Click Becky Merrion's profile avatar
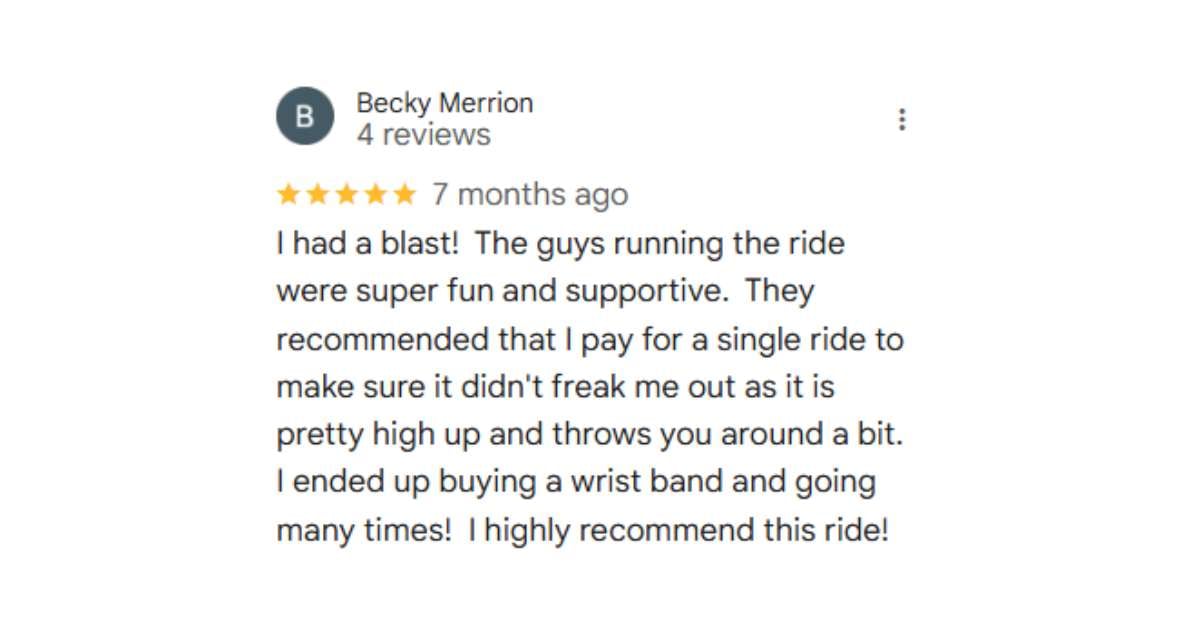The height and width of the screenshot is (630, 1200). 305,116
